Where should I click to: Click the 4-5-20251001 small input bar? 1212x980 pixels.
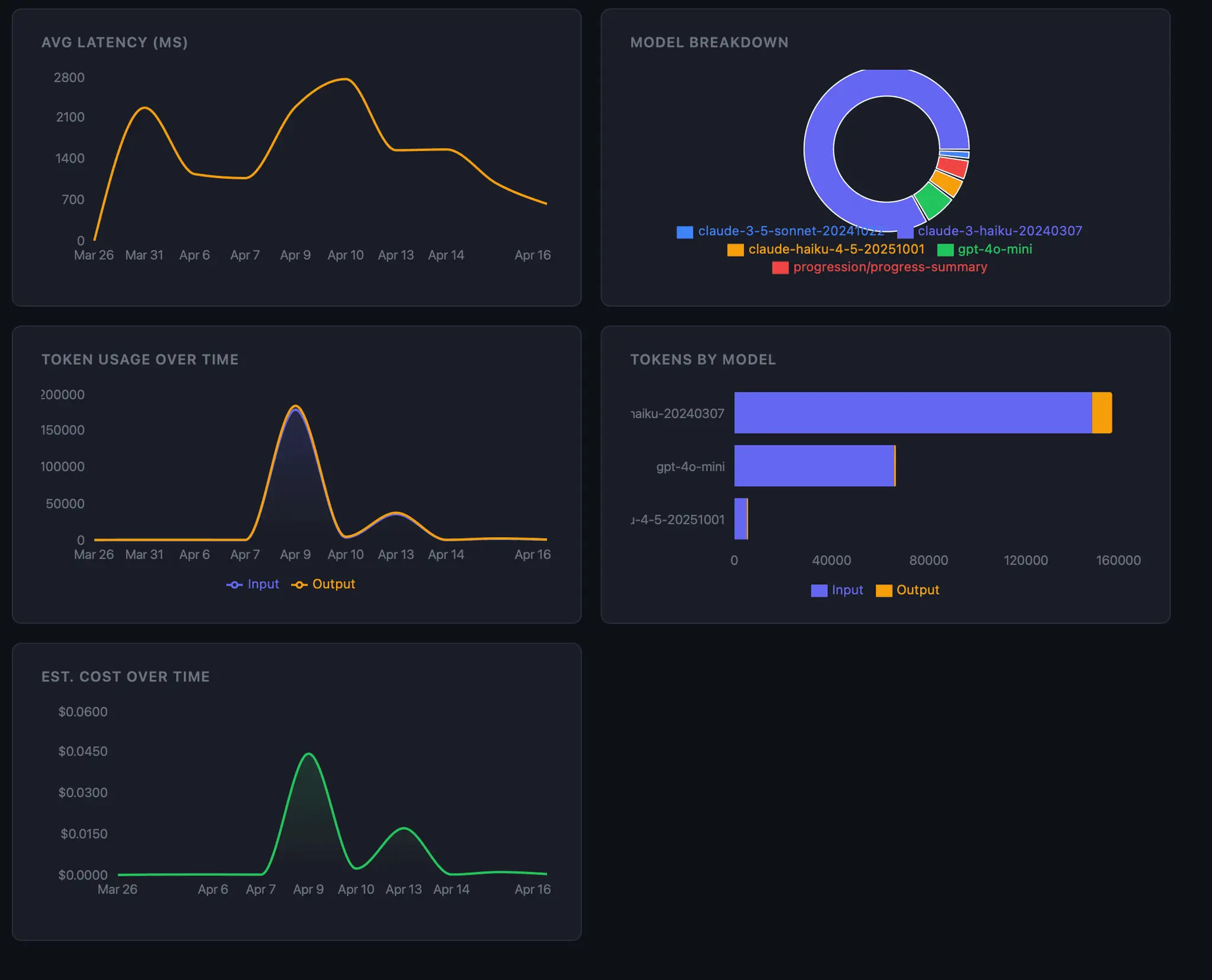click(x=740, y=519)
